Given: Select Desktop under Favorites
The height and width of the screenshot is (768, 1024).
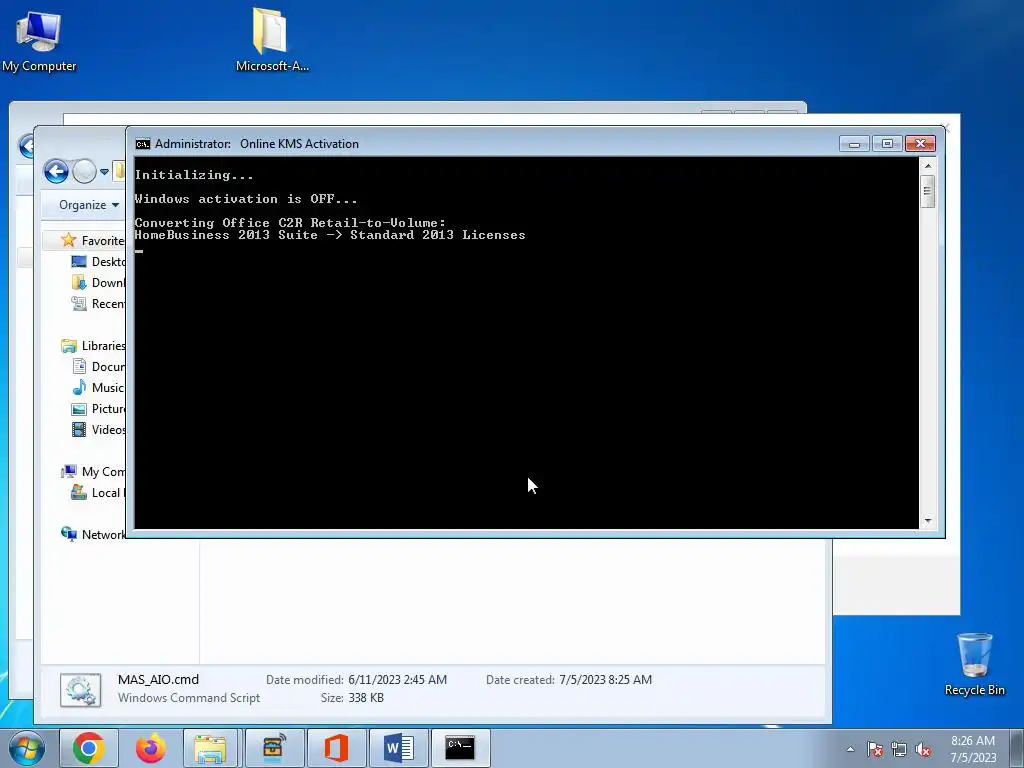Looking at the screenshot, I should tap(98, 262).
